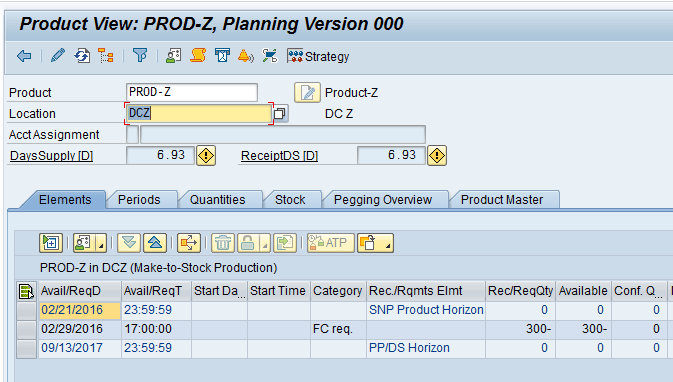This screenshot has height=382, width=673.
Task: Open the filter funnel icon
Action: [140, 56]
